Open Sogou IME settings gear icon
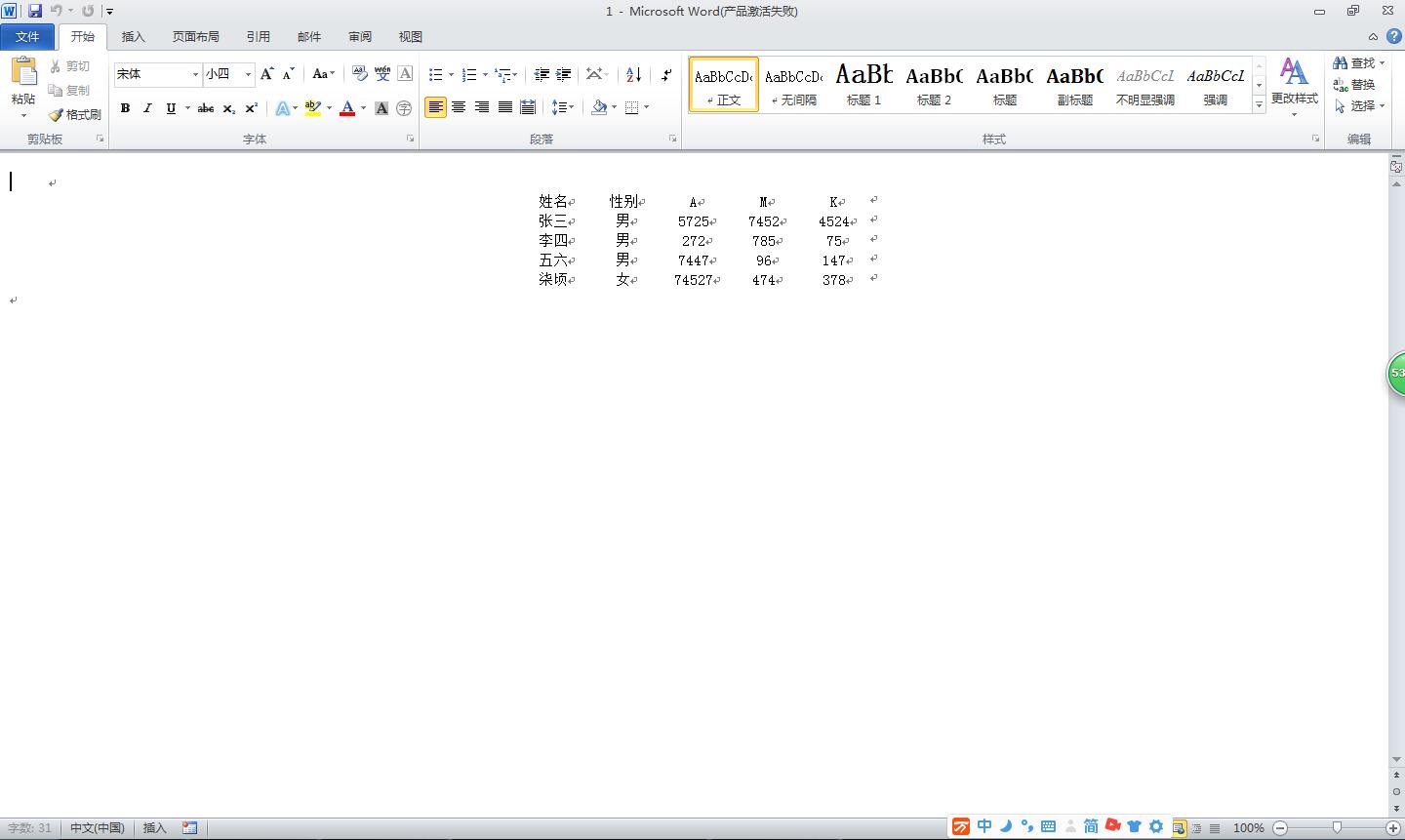 (1156, 826)
